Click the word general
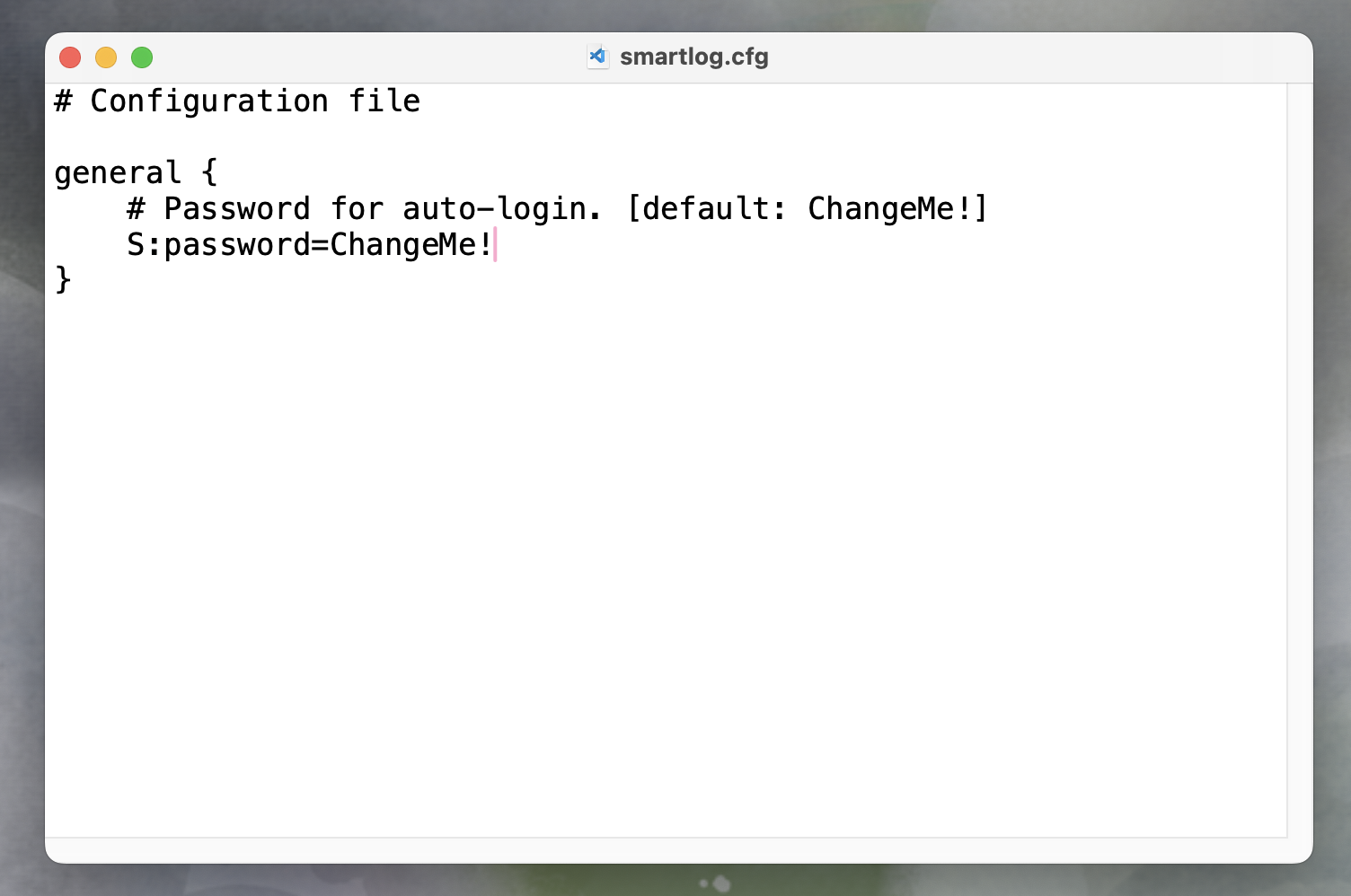The height and width of the screenshot is (896, 1351). pos(118,172)
